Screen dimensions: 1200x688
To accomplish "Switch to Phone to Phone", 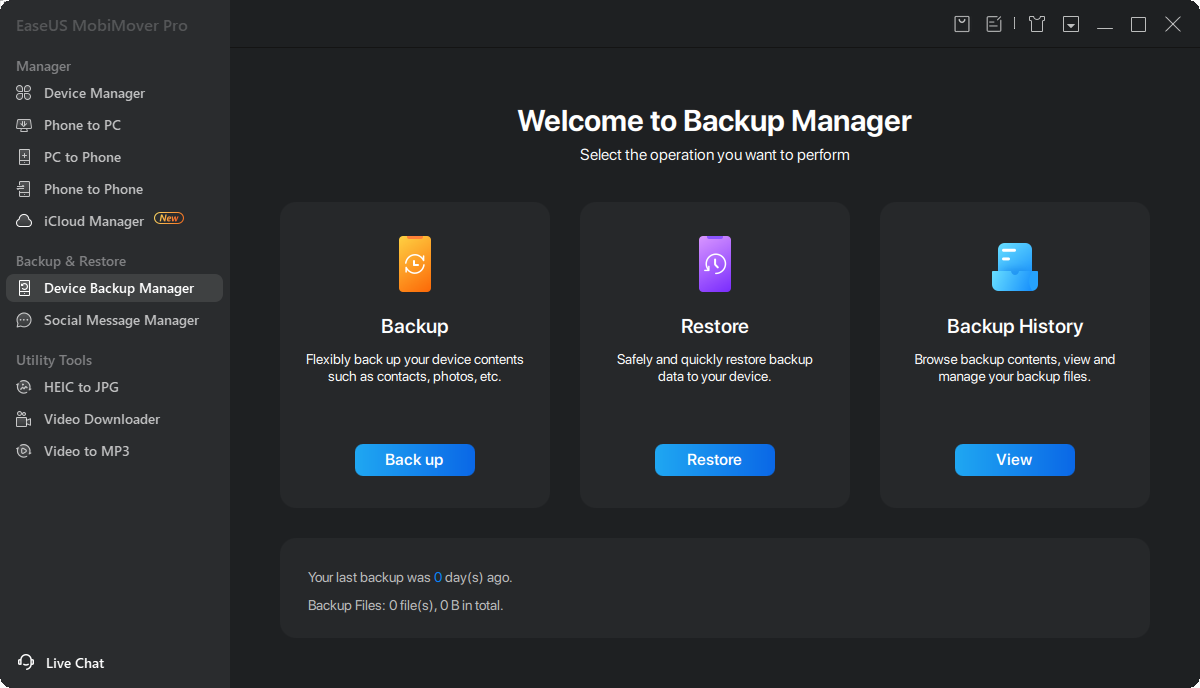I will pos(93,189).
